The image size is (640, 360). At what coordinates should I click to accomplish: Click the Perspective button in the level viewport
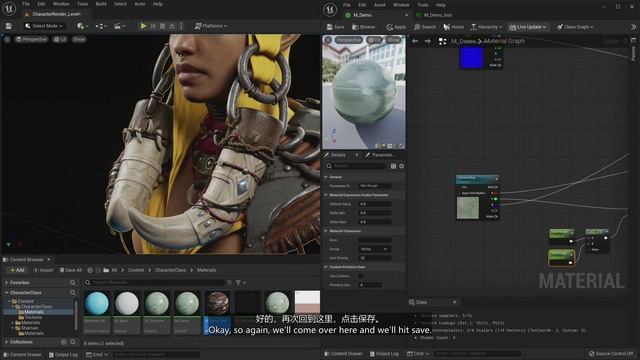[31, 39]
